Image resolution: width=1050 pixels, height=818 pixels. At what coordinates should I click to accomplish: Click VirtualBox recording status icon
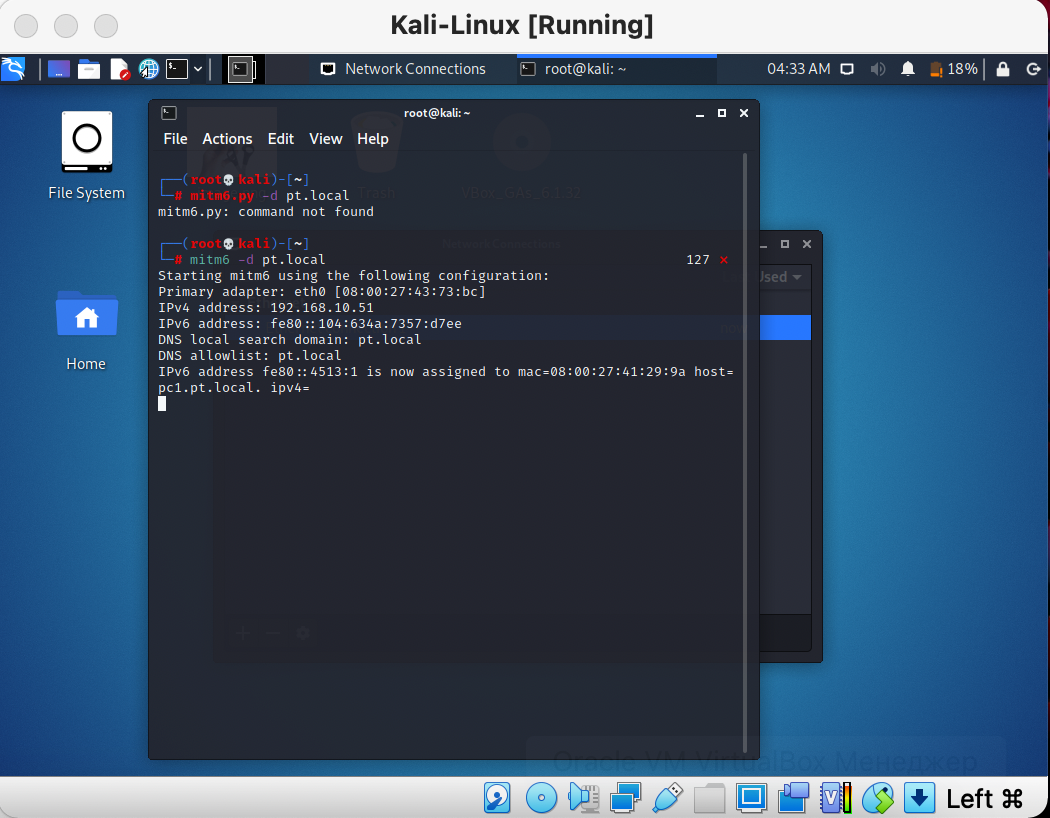pos(794,798)
